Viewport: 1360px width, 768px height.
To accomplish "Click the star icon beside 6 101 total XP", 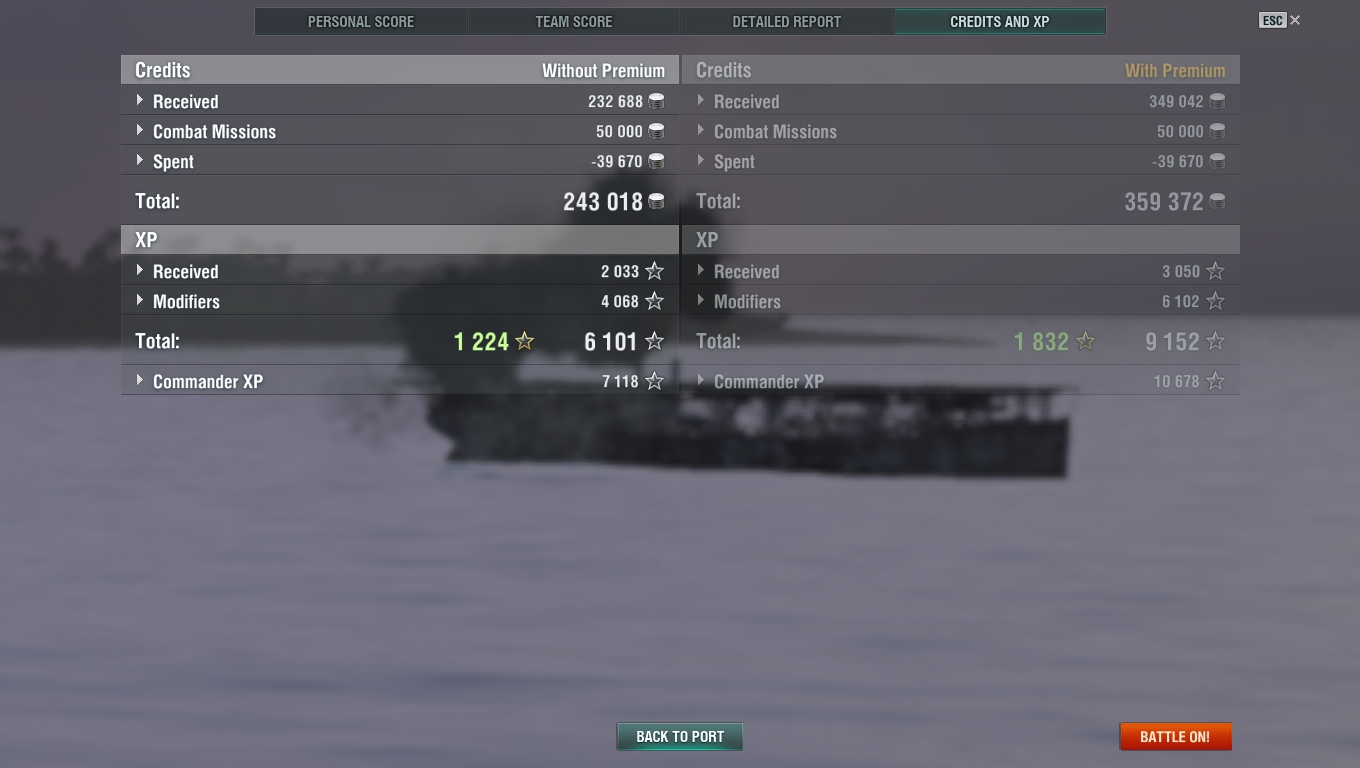I will click(654, 341).
